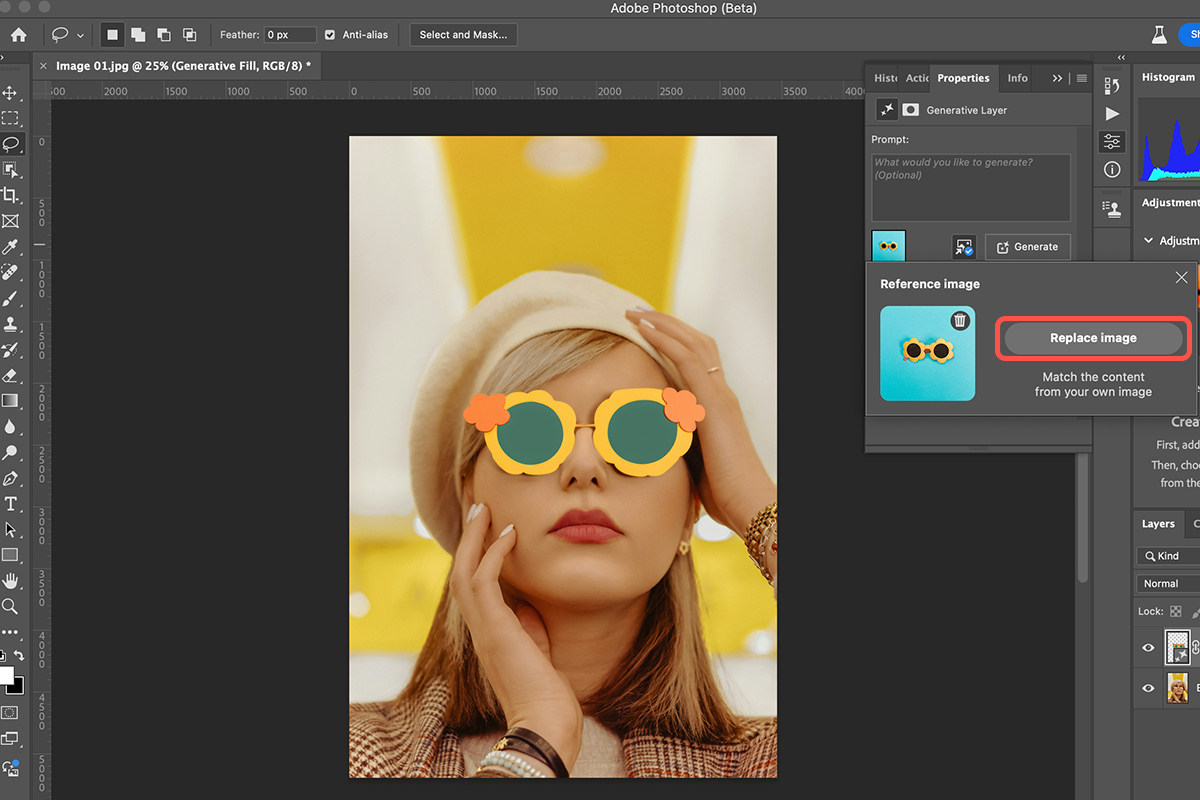Select the Zoom tool
Image resolution: width=1200 pixels, height=800 pixels.
pyautogui.click(x=11, y=606)
